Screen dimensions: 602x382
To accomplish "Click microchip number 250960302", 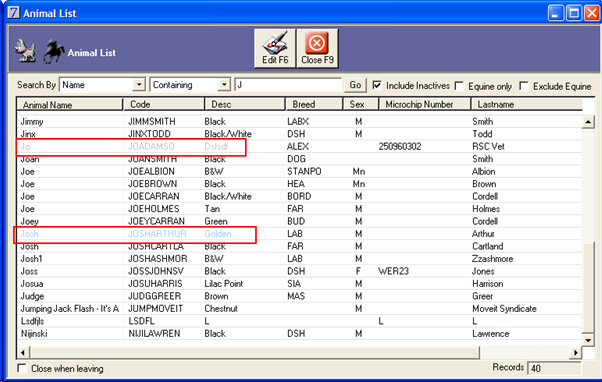I will [400, 146].
